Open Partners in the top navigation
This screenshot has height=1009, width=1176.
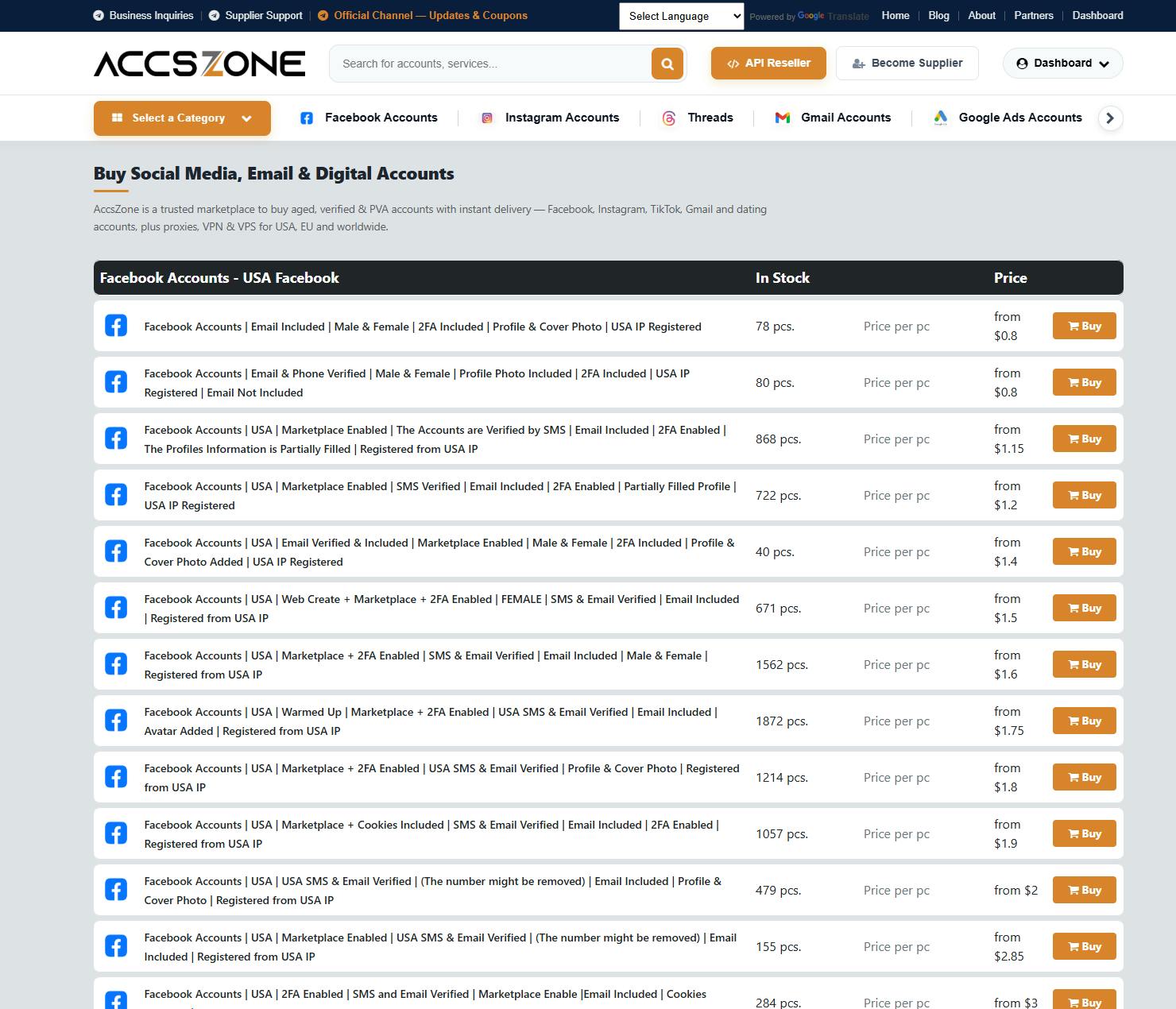tap(1034, 15)
